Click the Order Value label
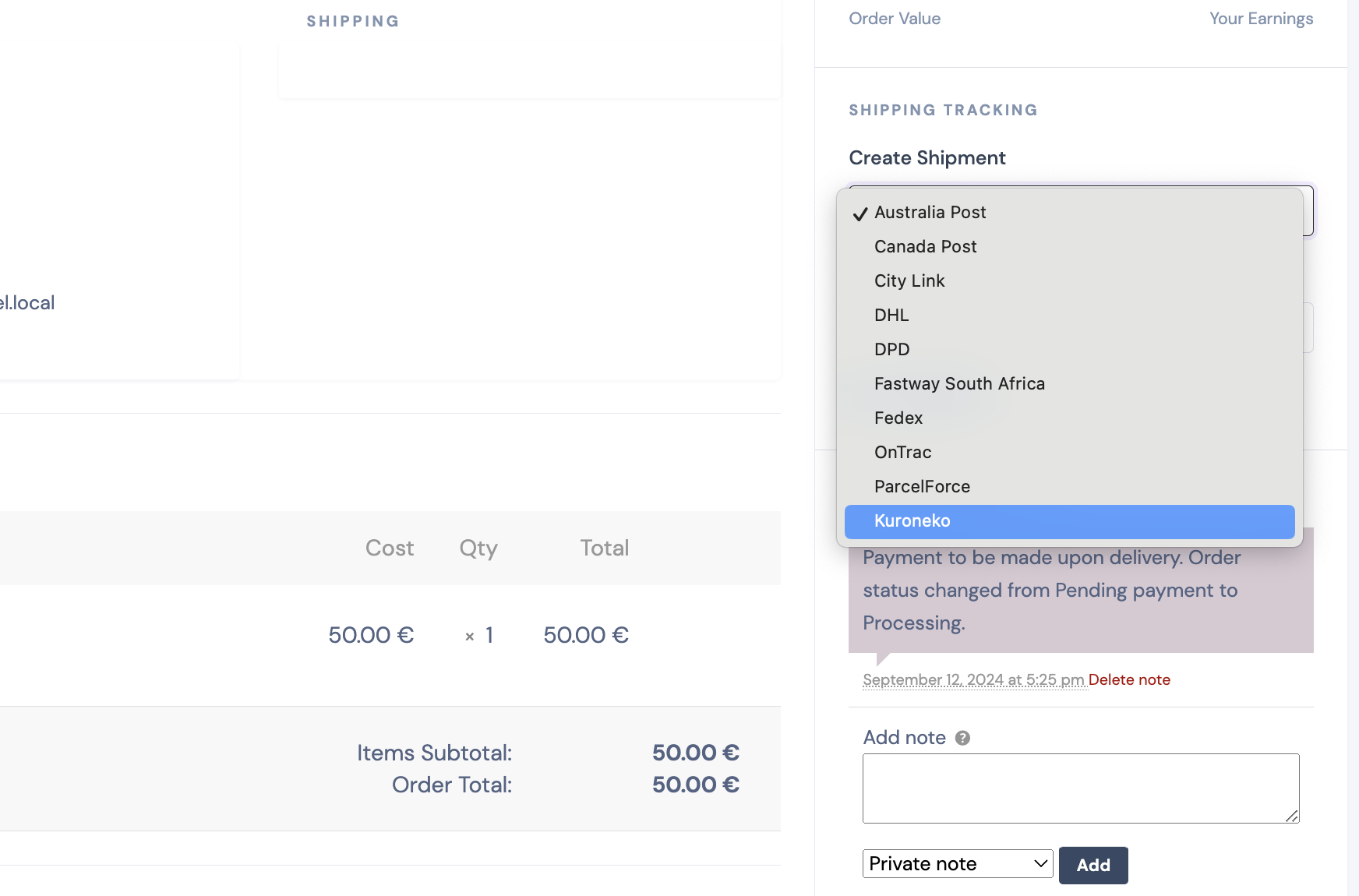1359x896 pixels. pyautogui.click(x=895, y=19)
